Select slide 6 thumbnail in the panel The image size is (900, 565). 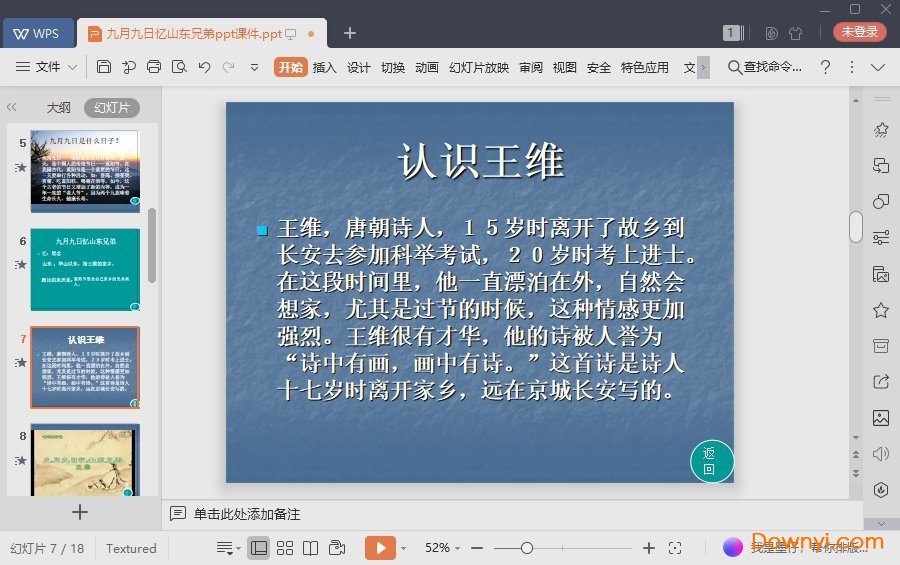click(85, 268)
